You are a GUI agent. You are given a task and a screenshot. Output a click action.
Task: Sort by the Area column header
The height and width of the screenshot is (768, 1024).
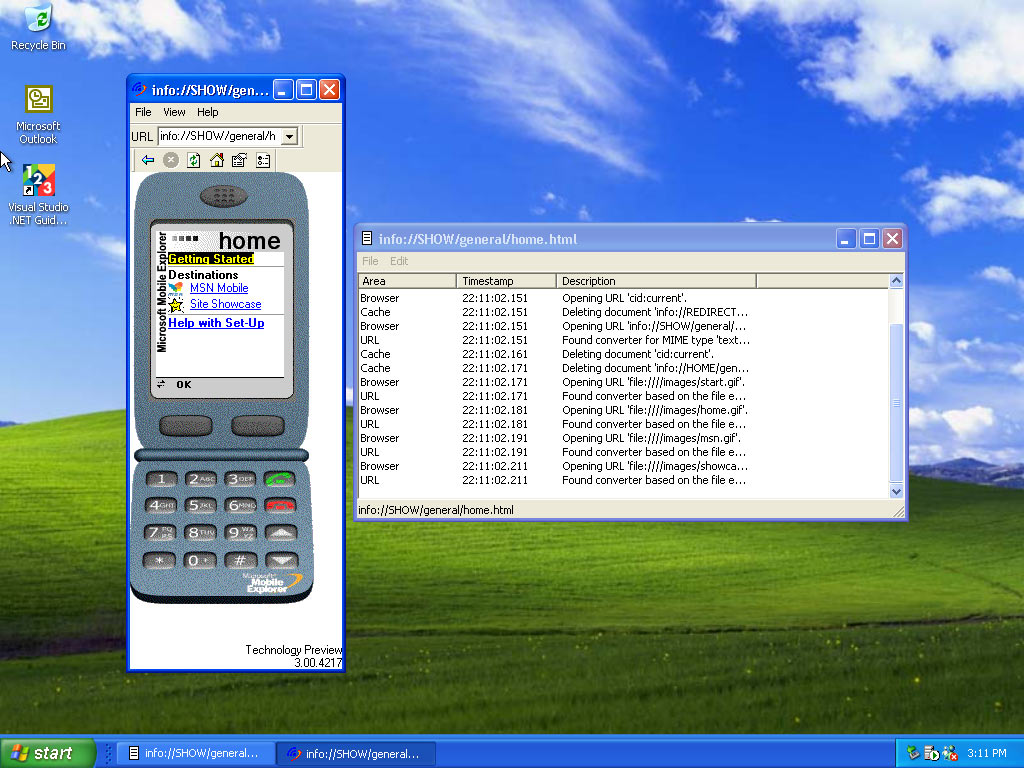coord(407,281)
